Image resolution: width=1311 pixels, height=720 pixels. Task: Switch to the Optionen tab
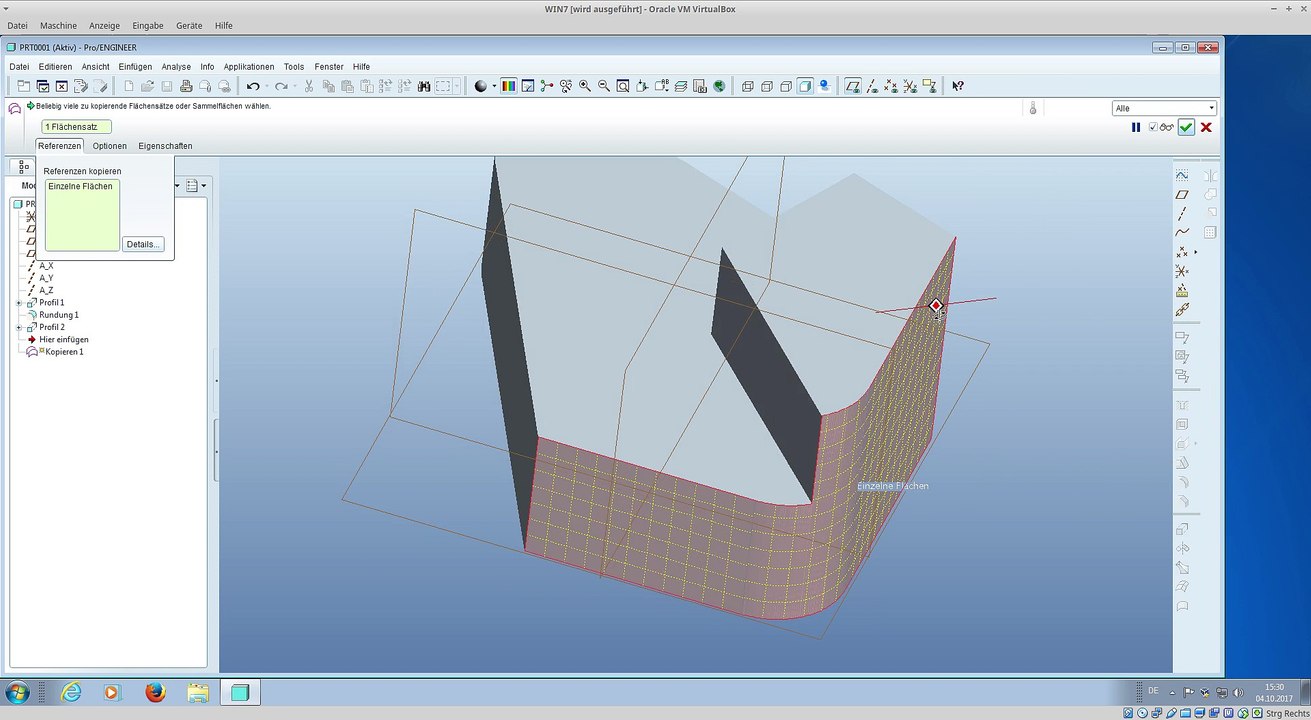pyautogui.click(x=110, y=146)
